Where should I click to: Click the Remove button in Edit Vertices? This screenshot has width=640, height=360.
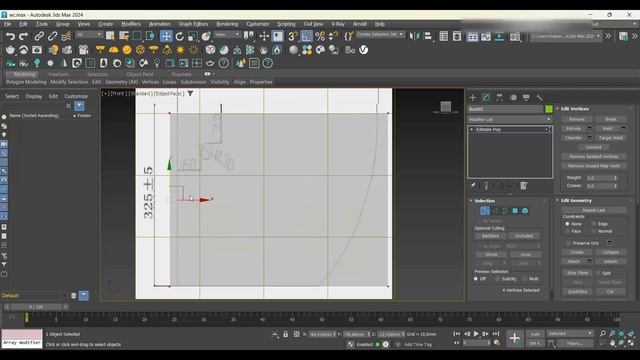(x=576, y=119)
